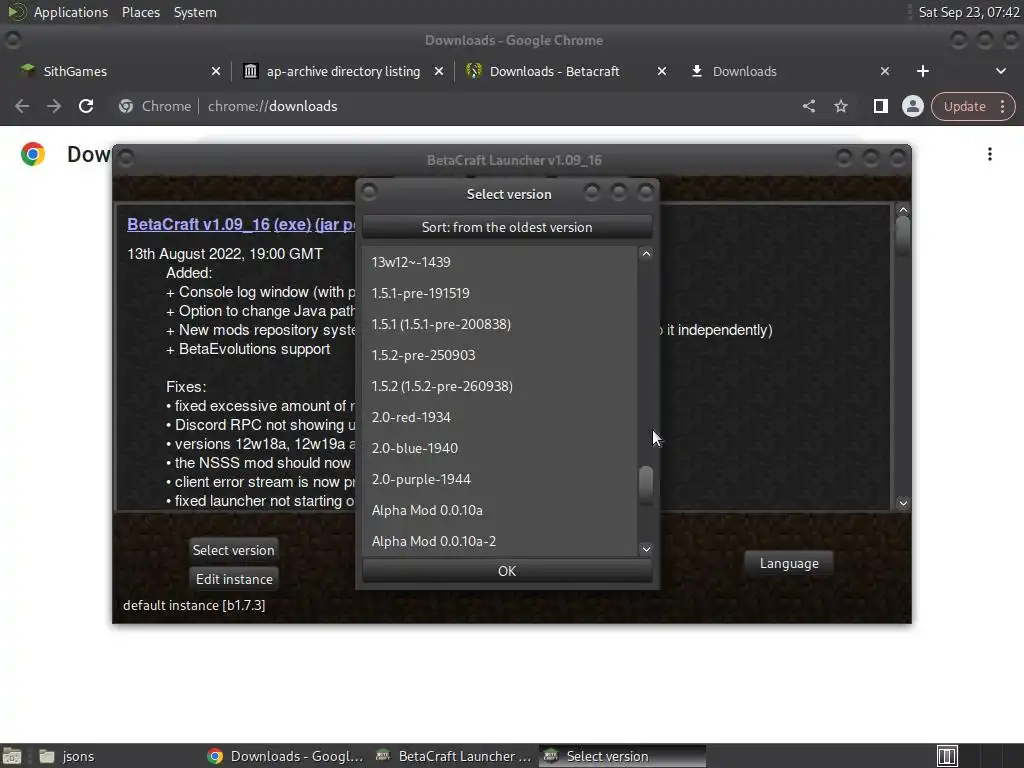Switch to Select version taskbar item
This screenshot has width=1024, height=768.
pyautogui.click(x=622, y=756)
